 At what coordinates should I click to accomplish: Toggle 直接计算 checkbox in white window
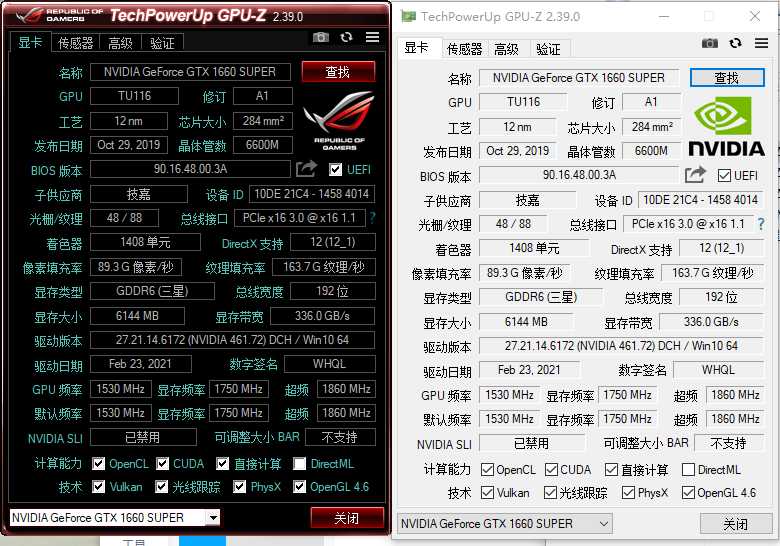611,469
